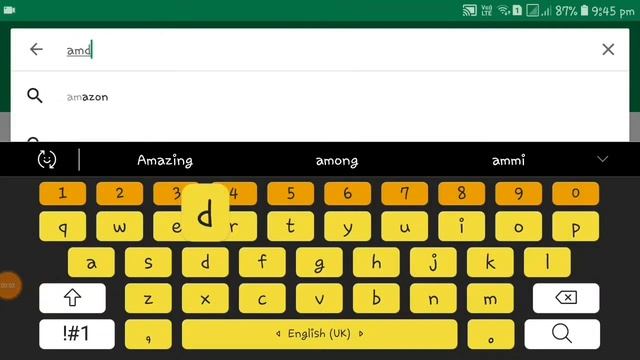Tap the letter m key
Viewport: 640px width, 360px height.
490,298
